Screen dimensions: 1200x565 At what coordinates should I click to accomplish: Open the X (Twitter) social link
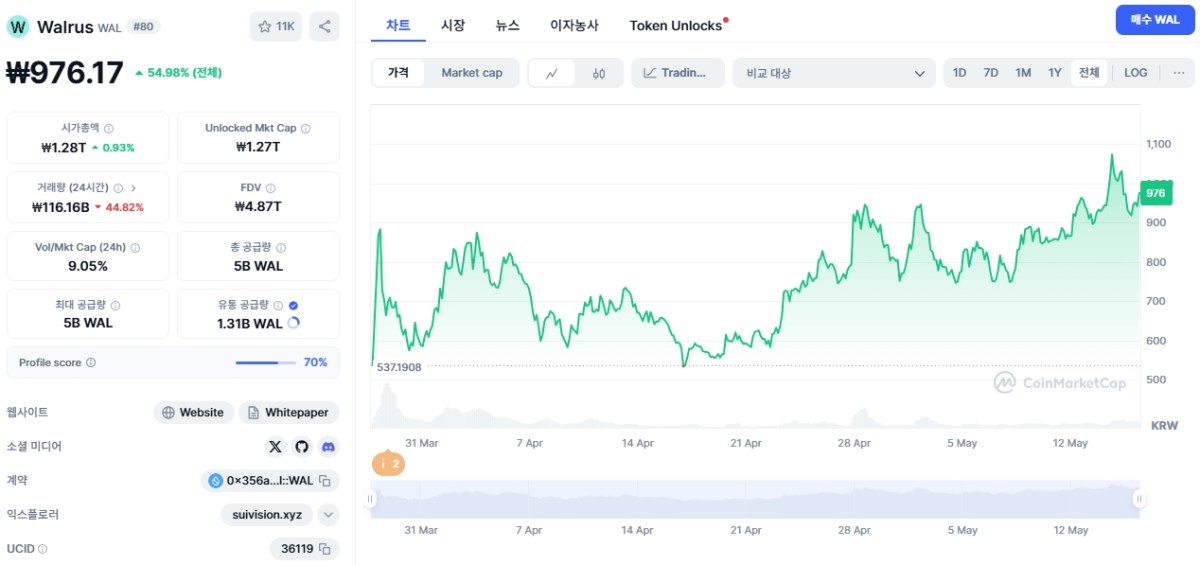point(275,447)
